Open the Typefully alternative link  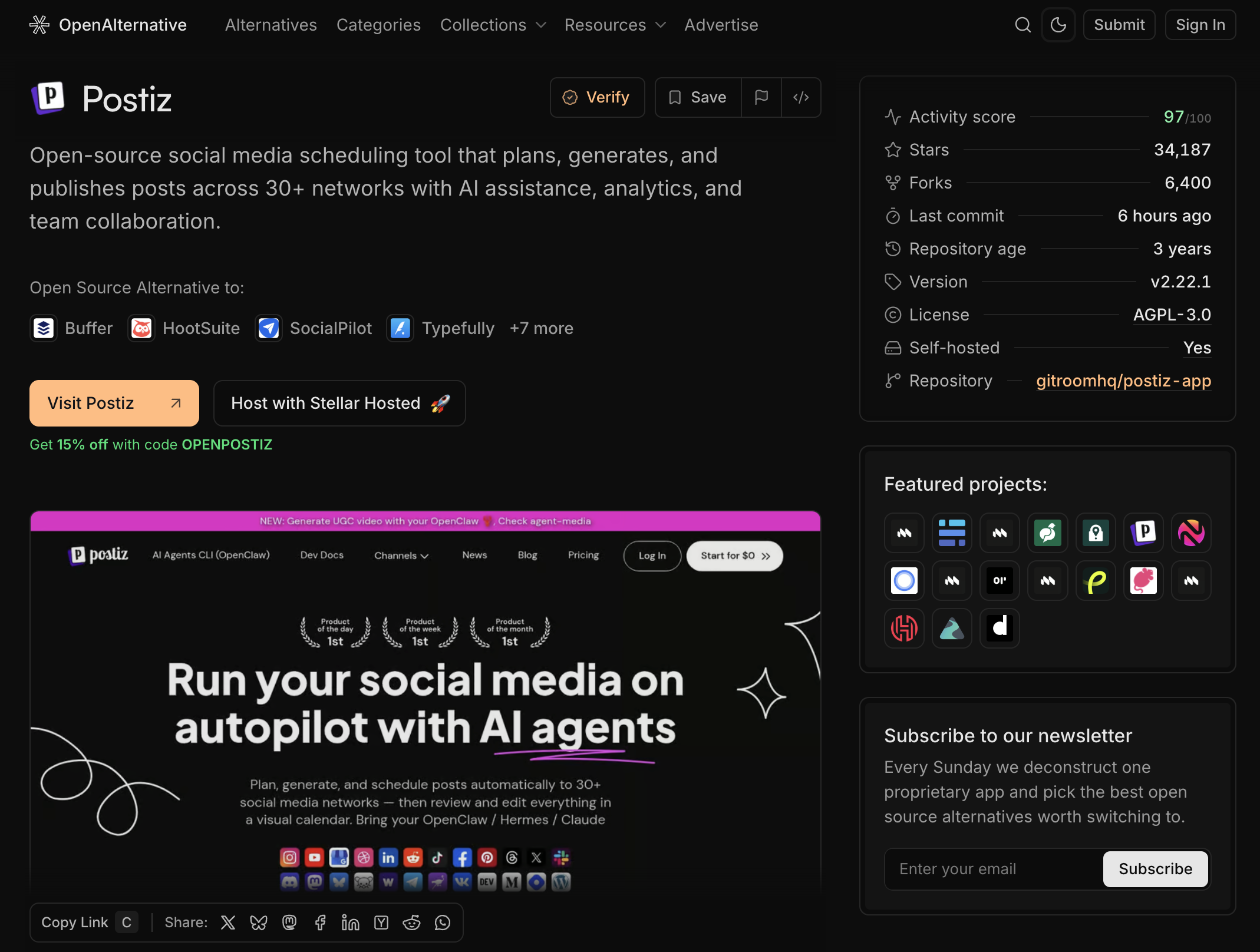[x=440, y=328]
